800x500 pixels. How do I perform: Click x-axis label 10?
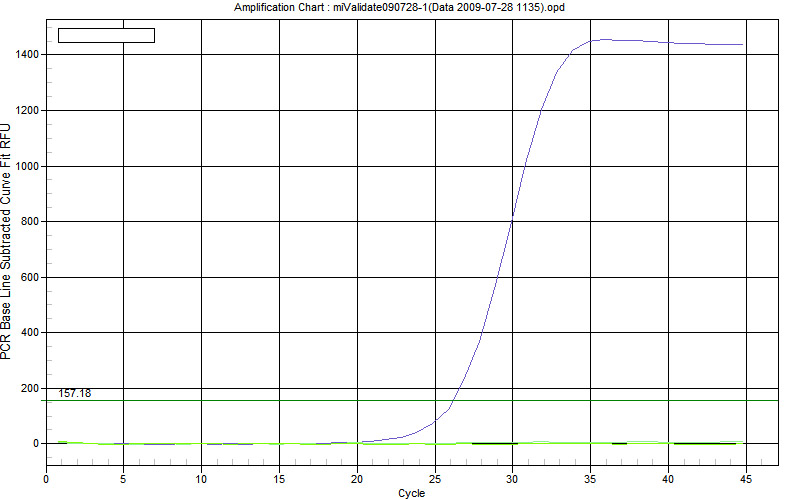(x=201, y=479)
